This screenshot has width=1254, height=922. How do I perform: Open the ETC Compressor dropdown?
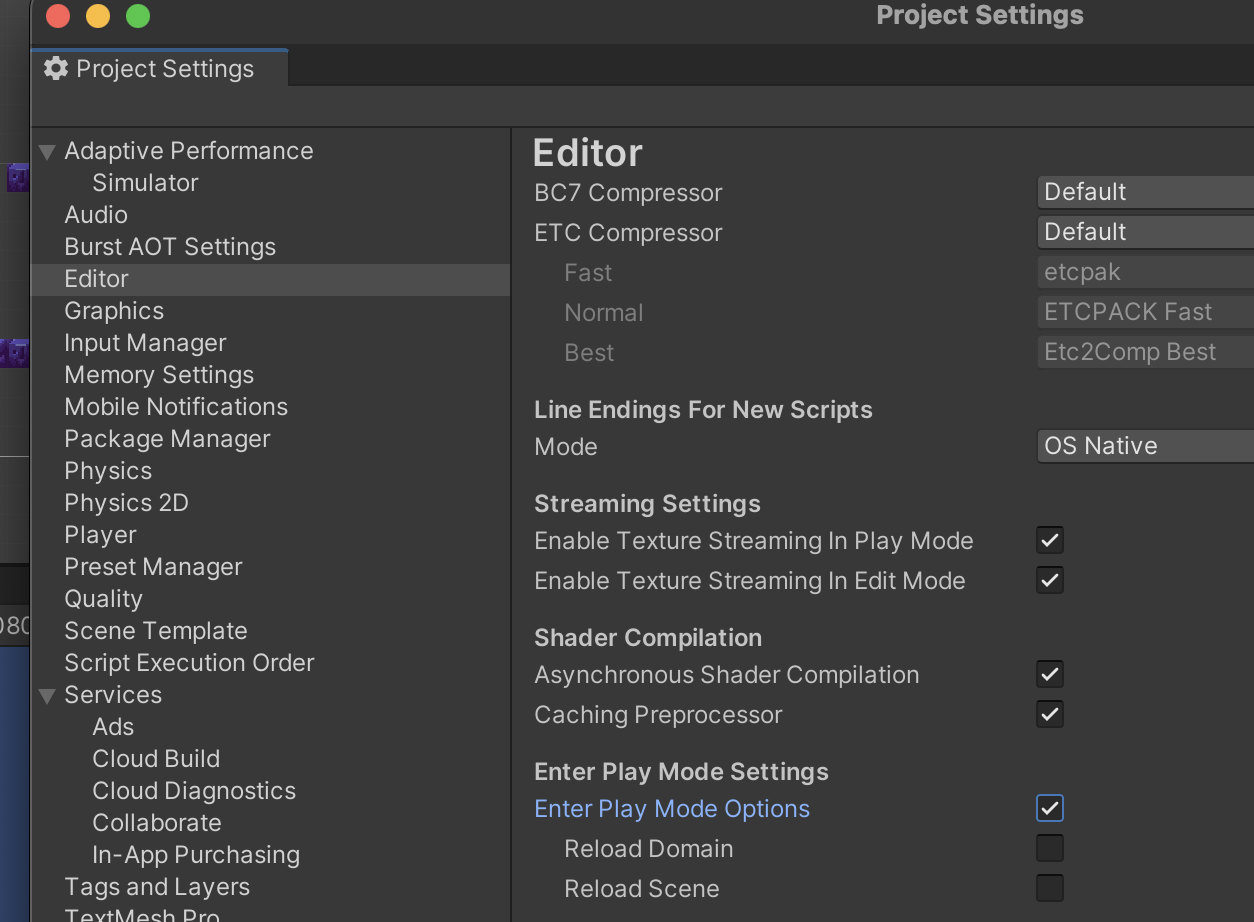click(1144, 232)
